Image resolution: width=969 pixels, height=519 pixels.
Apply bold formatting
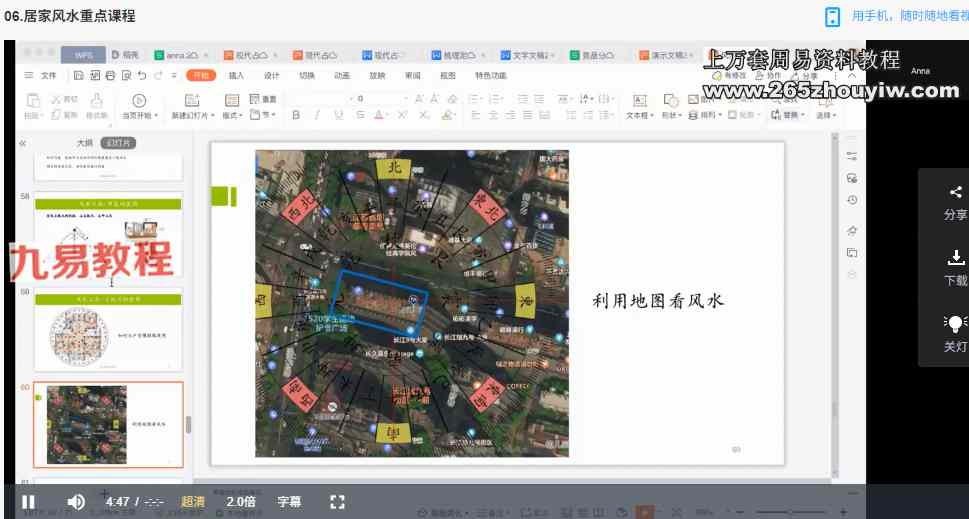click(x=296, y=115)
